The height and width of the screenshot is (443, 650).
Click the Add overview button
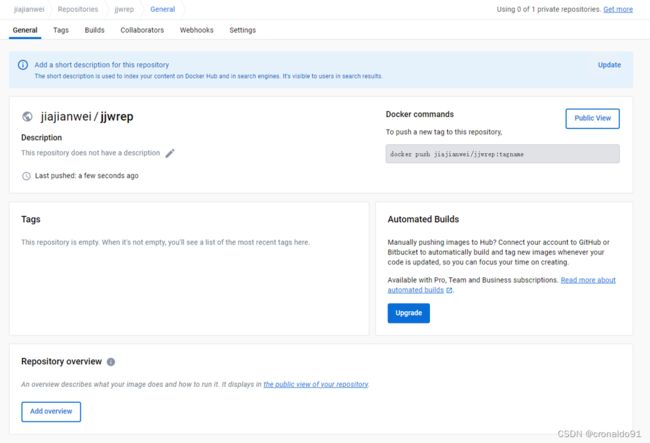coord(51,412)
